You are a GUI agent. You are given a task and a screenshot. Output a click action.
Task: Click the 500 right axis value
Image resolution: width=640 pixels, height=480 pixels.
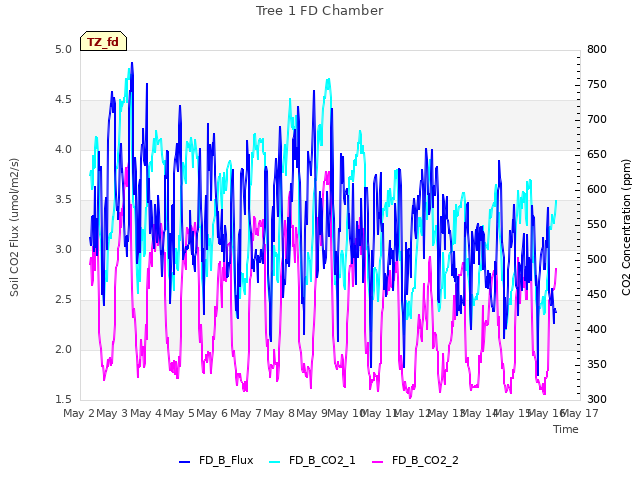pos(597,260)
